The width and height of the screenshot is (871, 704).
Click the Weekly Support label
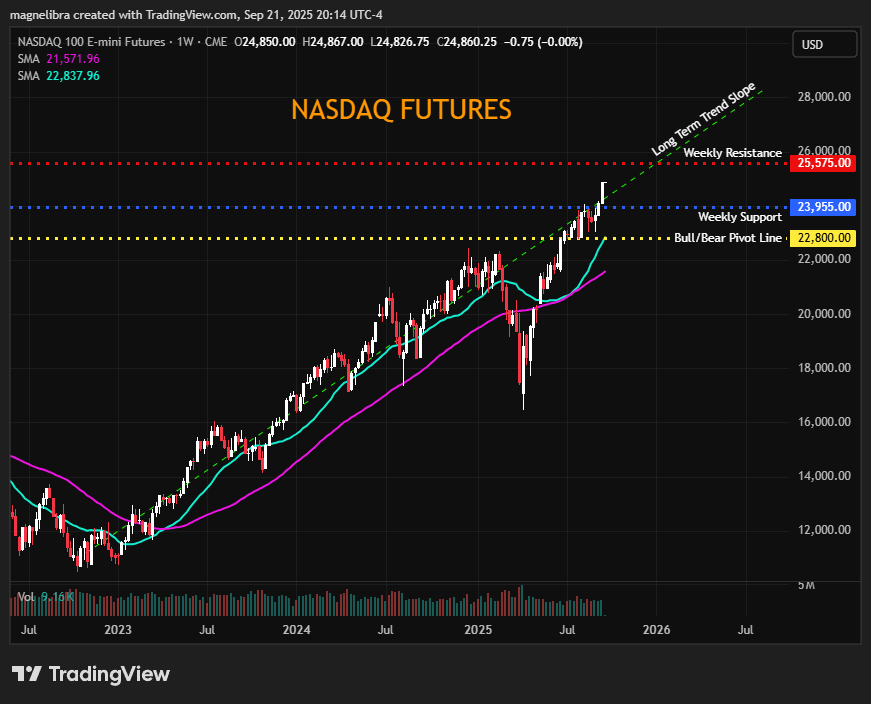[x=740, y=217]
